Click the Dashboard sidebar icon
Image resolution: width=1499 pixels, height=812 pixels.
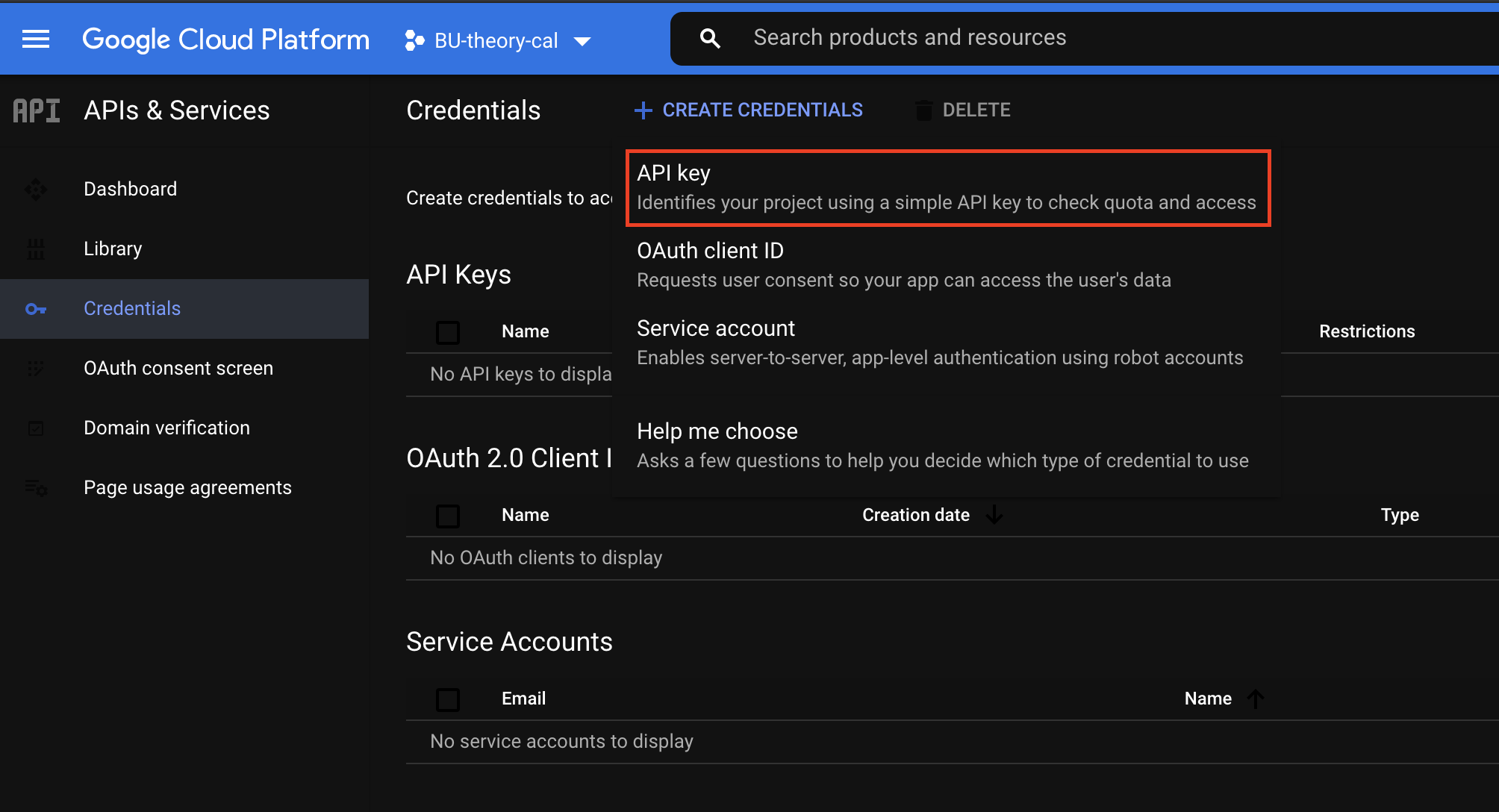[35, 190]
